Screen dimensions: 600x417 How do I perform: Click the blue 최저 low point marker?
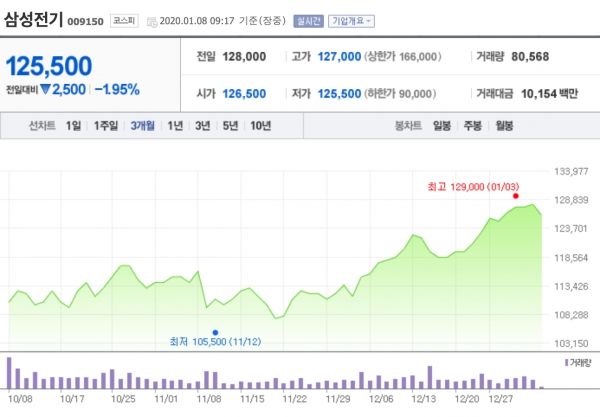(x=215, y=332)
